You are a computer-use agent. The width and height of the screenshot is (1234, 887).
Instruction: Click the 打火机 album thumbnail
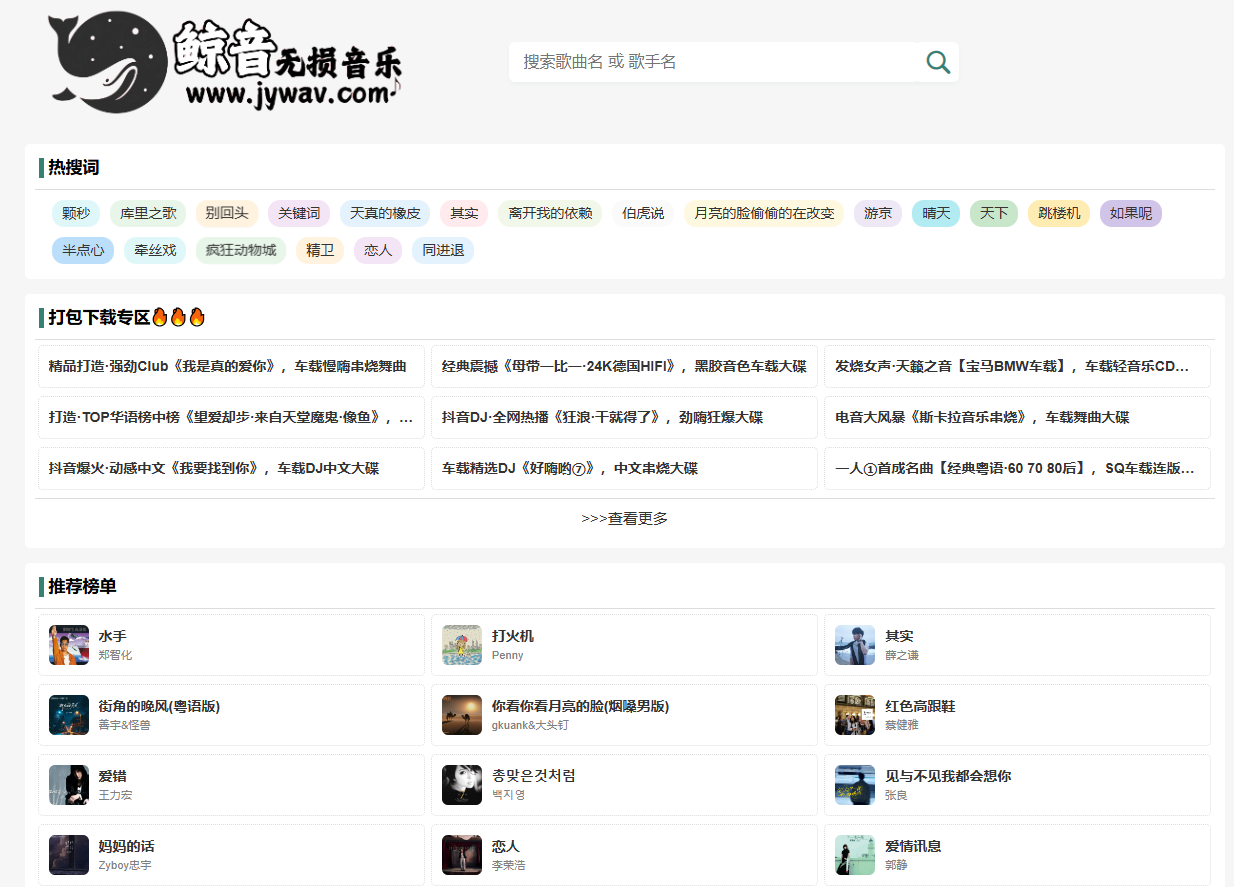coord(461,645)
